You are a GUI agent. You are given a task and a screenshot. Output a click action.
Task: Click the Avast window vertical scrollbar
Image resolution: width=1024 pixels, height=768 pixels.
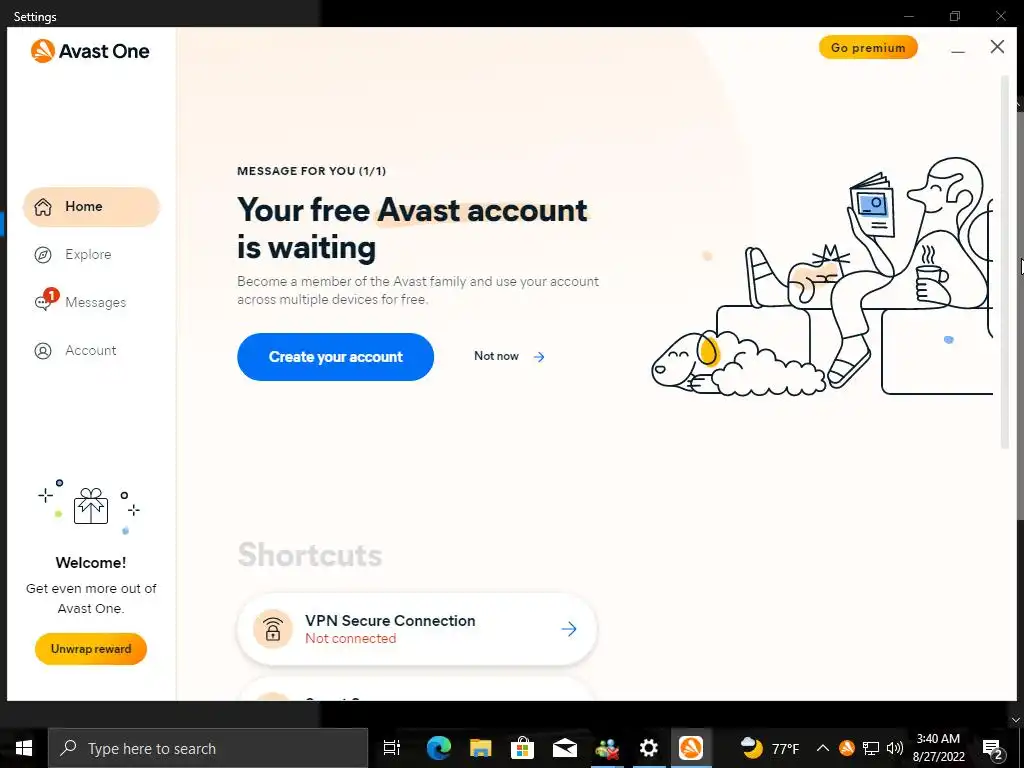click(x=1004, y=261)
